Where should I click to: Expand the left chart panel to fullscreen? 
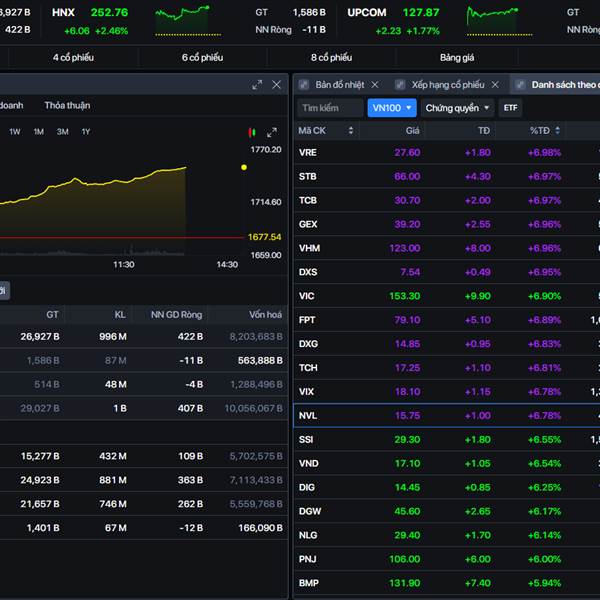(x=257, y=85)
